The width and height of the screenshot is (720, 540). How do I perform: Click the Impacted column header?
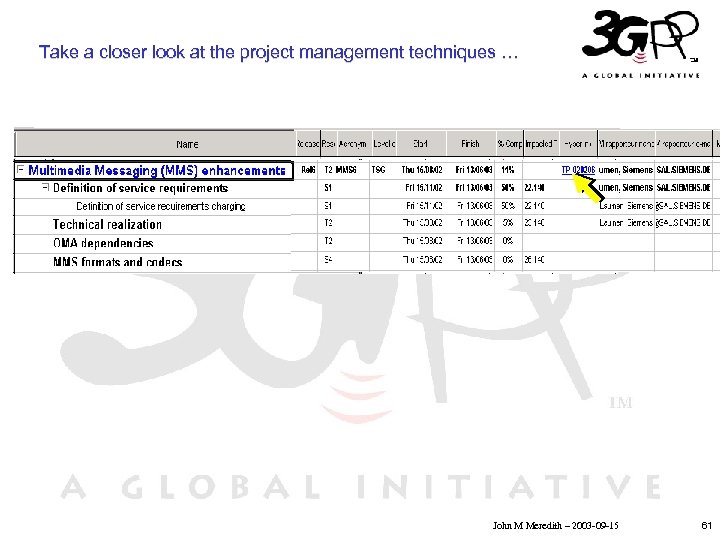tap(540, 144)
